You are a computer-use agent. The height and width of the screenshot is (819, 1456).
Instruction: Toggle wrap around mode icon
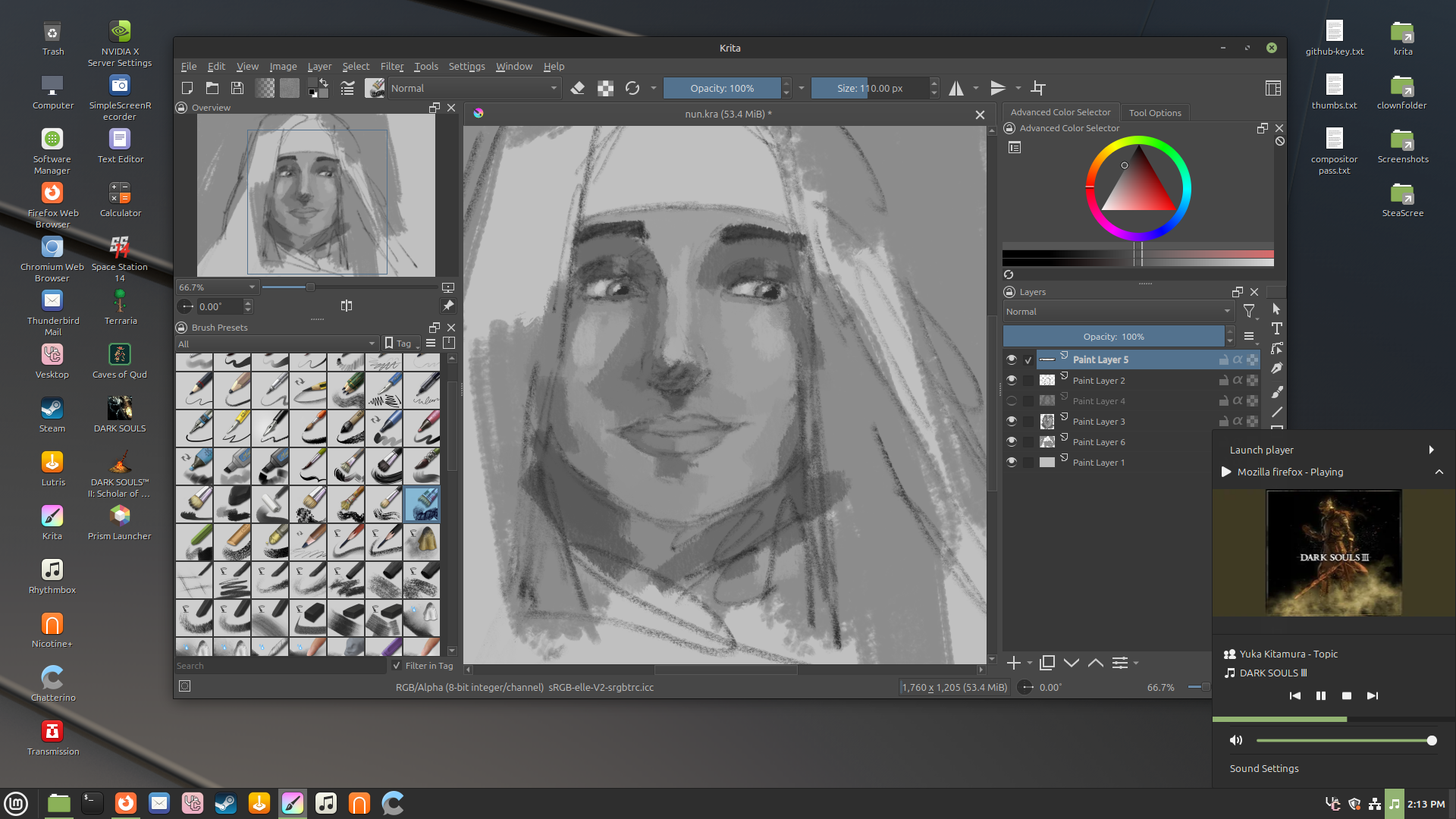click(1038, 88)
